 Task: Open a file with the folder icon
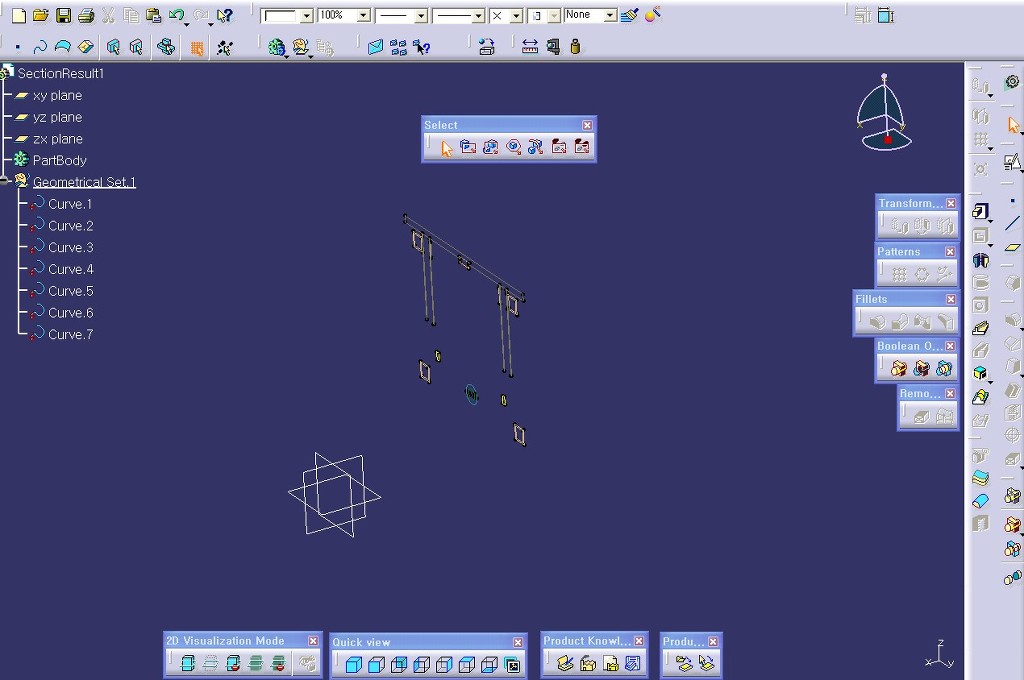click(x=41, y=16)
